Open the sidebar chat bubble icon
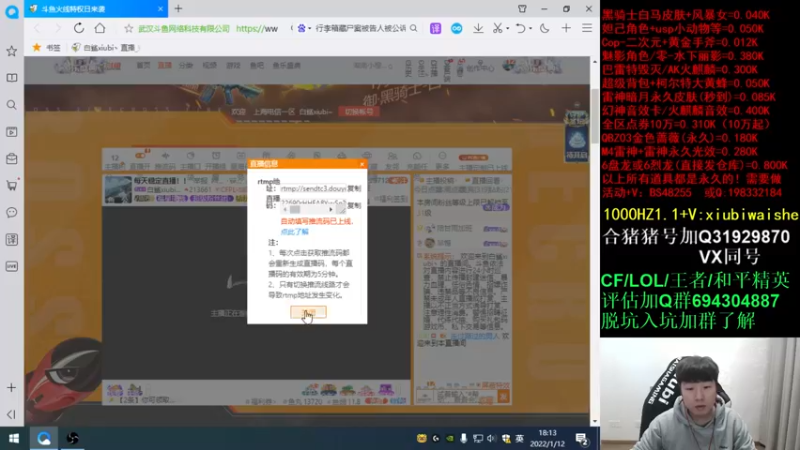The width and height of the screenshot is (800, 450). [11, 212]
